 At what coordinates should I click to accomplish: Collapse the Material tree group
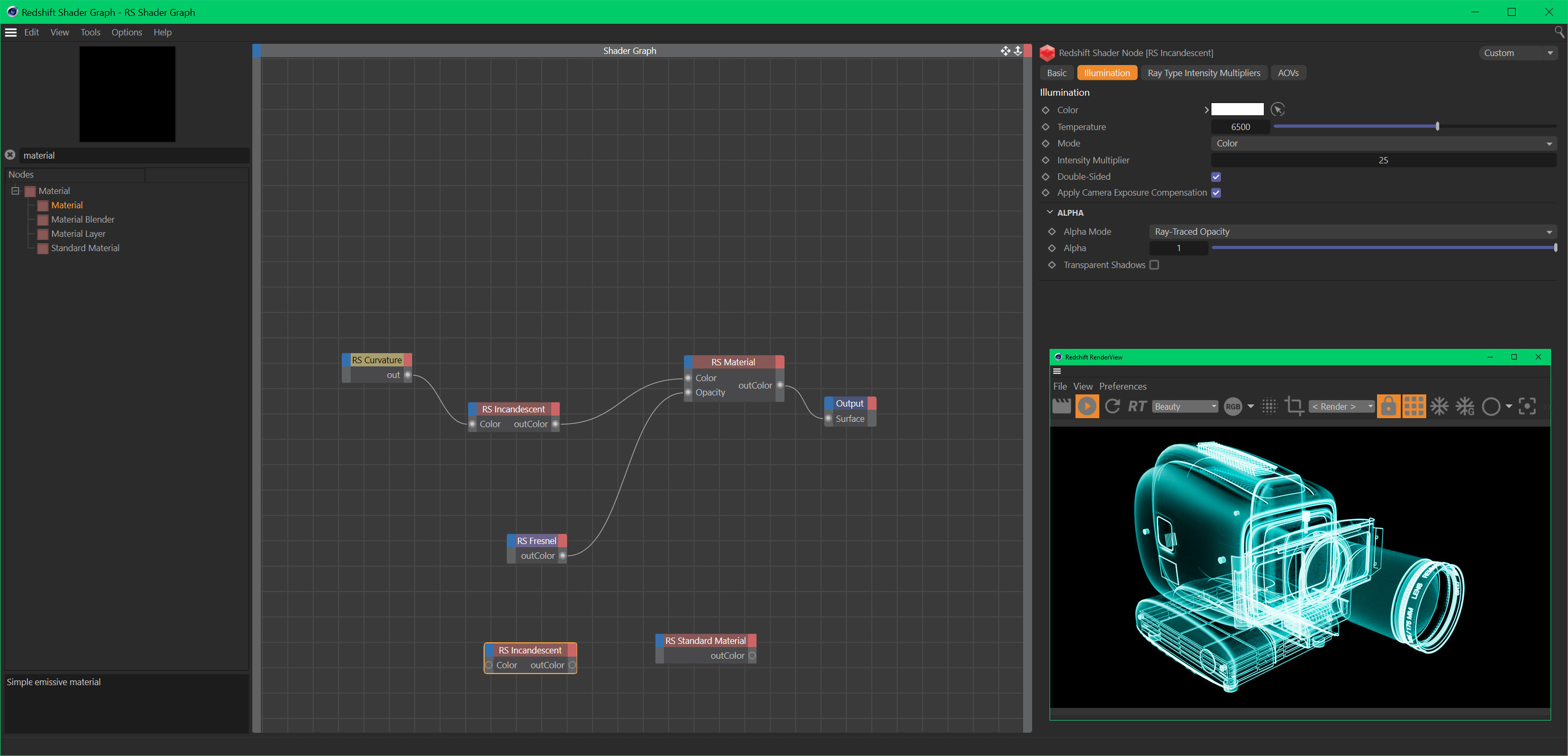(15, 190)
